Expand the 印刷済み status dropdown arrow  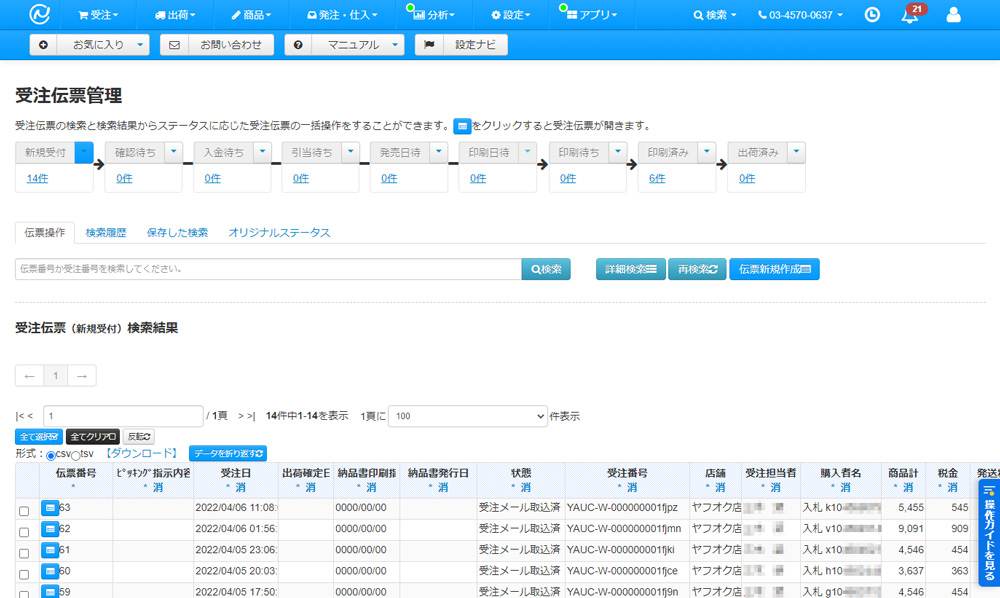tap(707, 152)
